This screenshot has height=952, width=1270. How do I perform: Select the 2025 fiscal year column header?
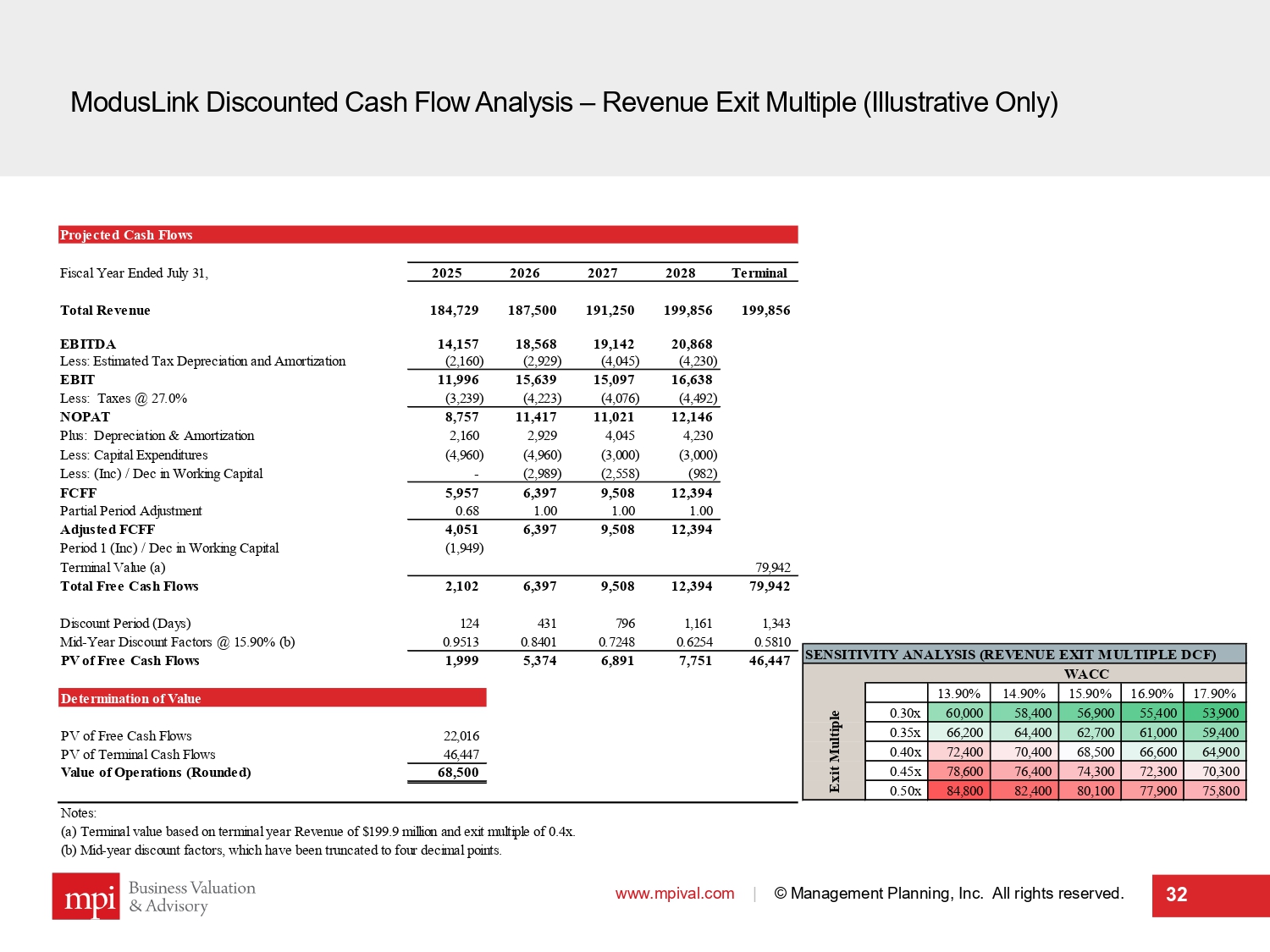pos(446,273)
